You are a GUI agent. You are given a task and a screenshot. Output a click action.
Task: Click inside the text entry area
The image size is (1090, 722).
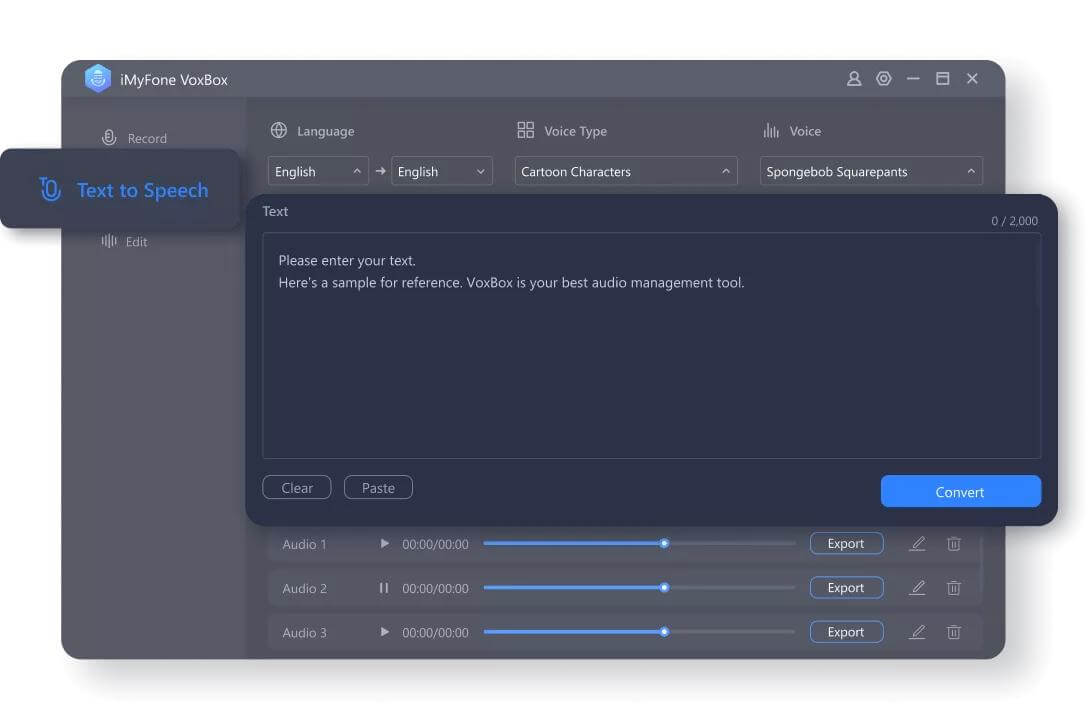pos(651,345)
